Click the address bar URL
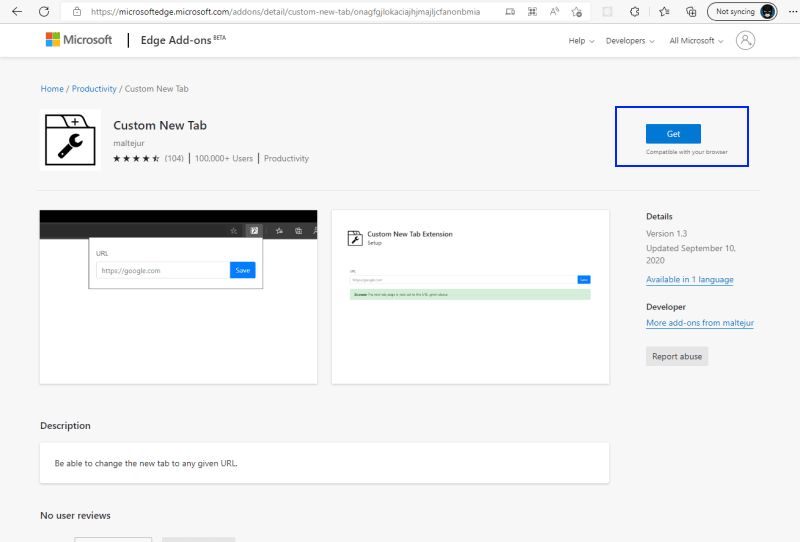 285,11
